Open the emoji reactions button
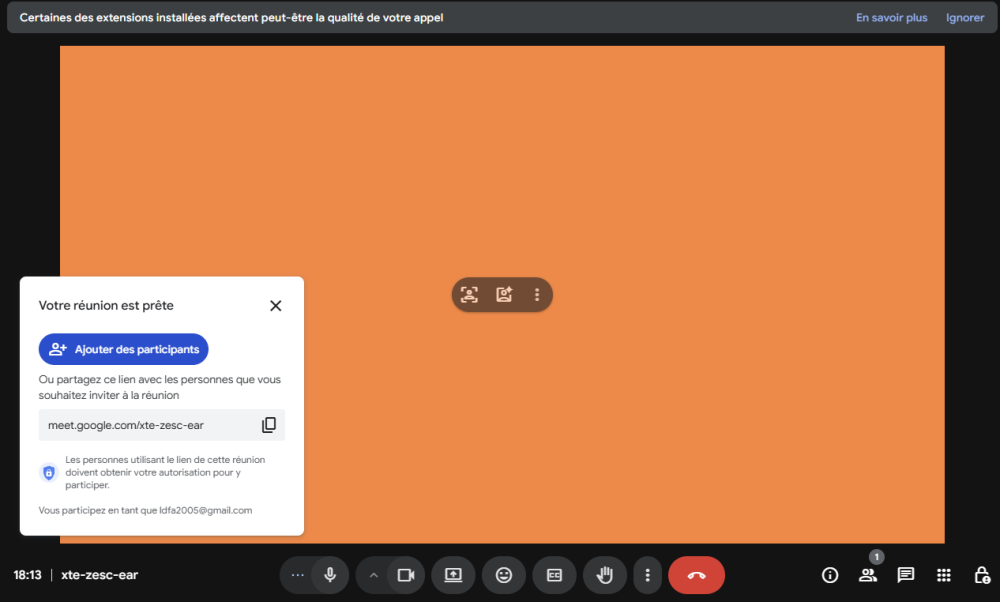Screen dimensions: 1000x602 coord(504,575)
